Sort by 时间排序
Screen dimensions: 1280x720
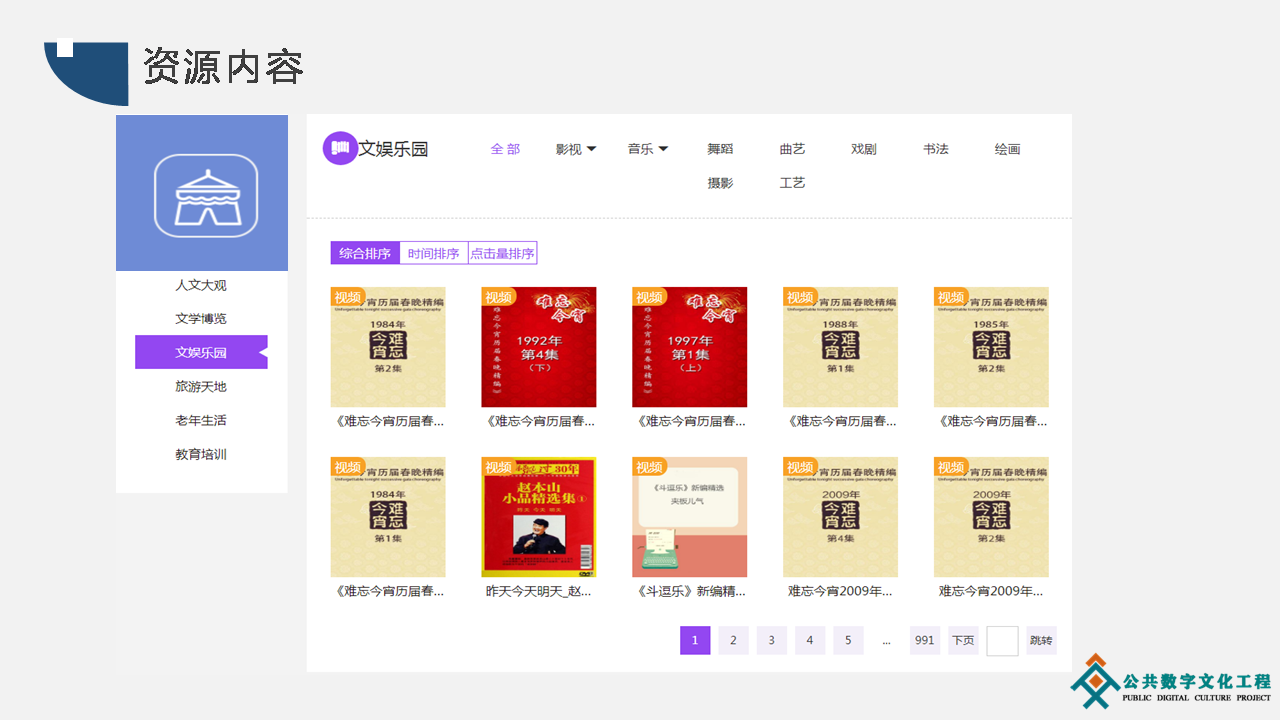coord(434,253)
